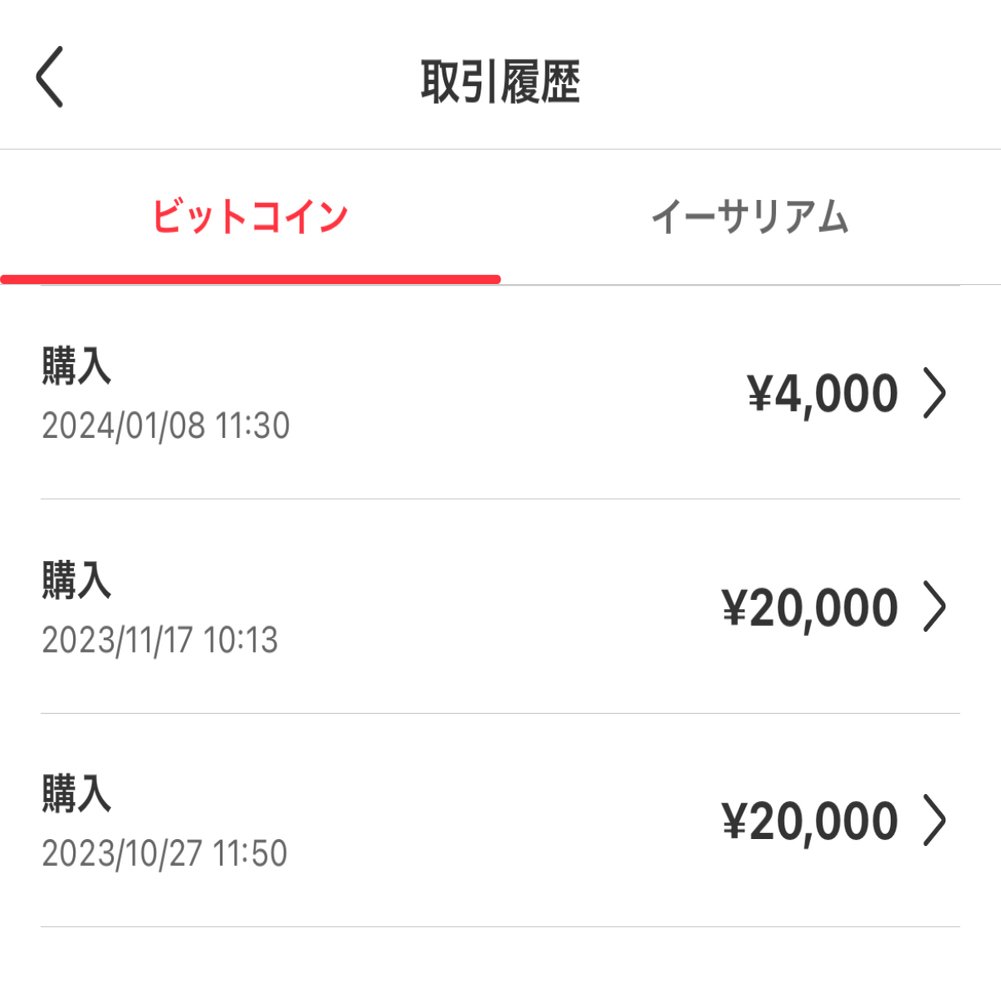Expand the 2023/10/27 ¥20,000 purchase entry

coord(500,821)
